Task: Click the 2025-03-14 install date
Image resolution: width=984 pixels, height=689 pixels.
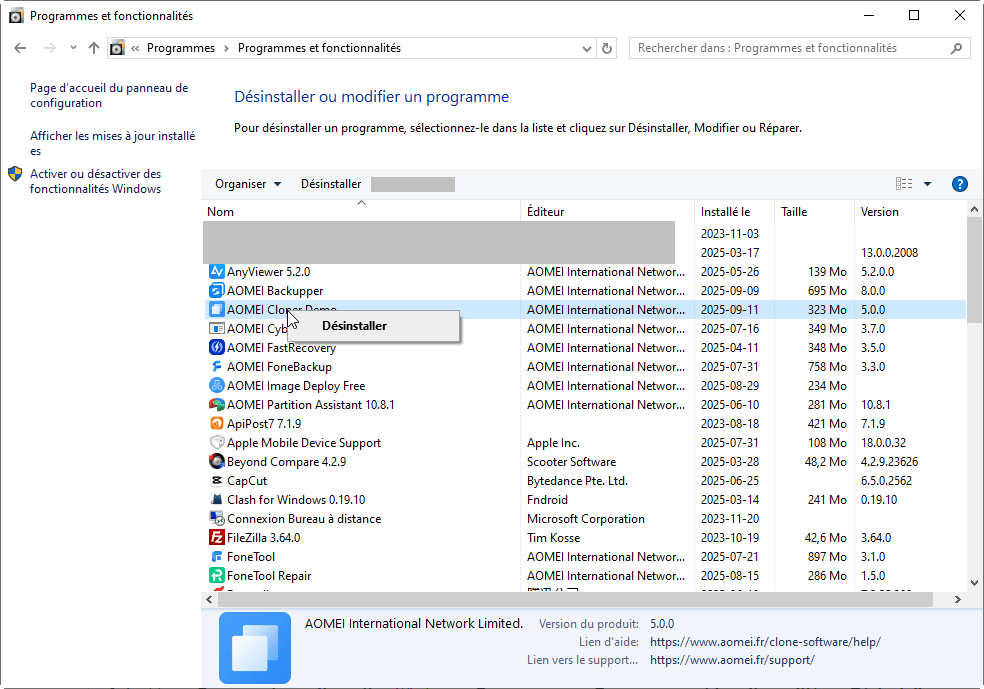Action: click(x=730, y=500)
